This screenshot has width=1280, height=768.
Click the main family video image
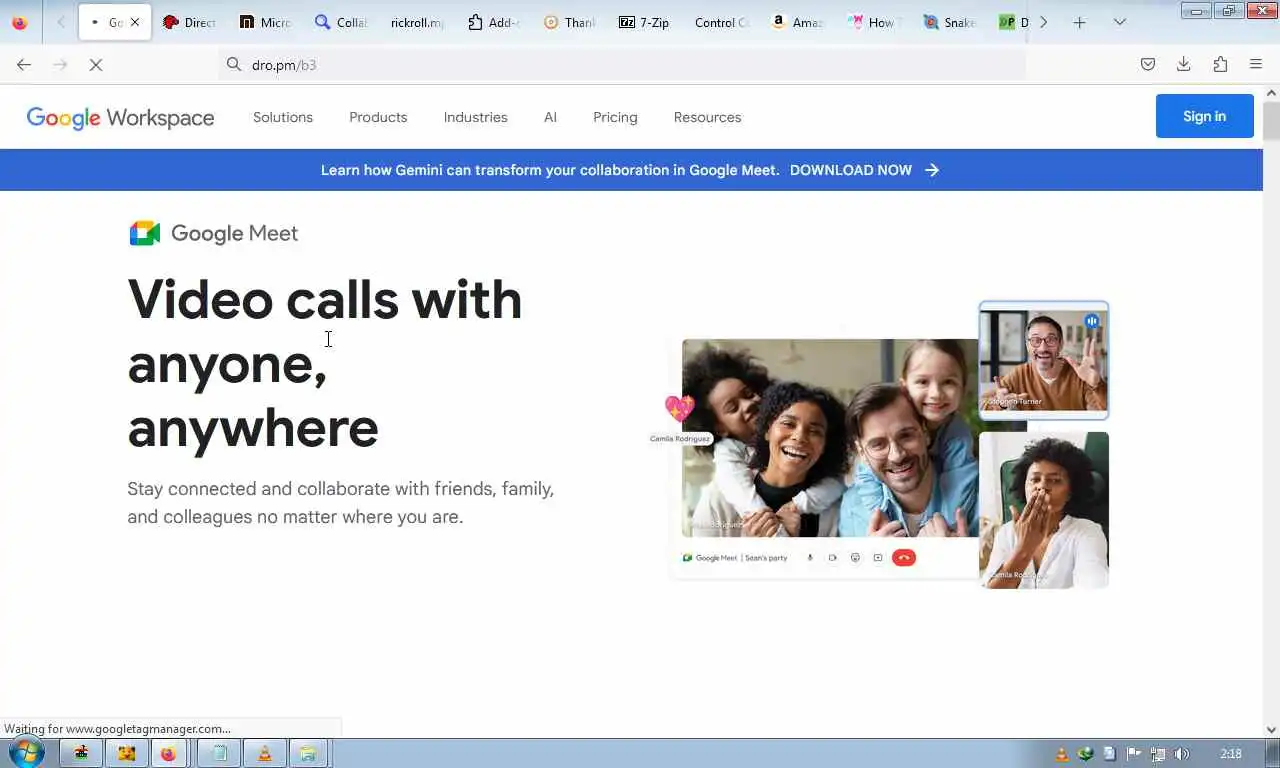click(x=830, y=438)
